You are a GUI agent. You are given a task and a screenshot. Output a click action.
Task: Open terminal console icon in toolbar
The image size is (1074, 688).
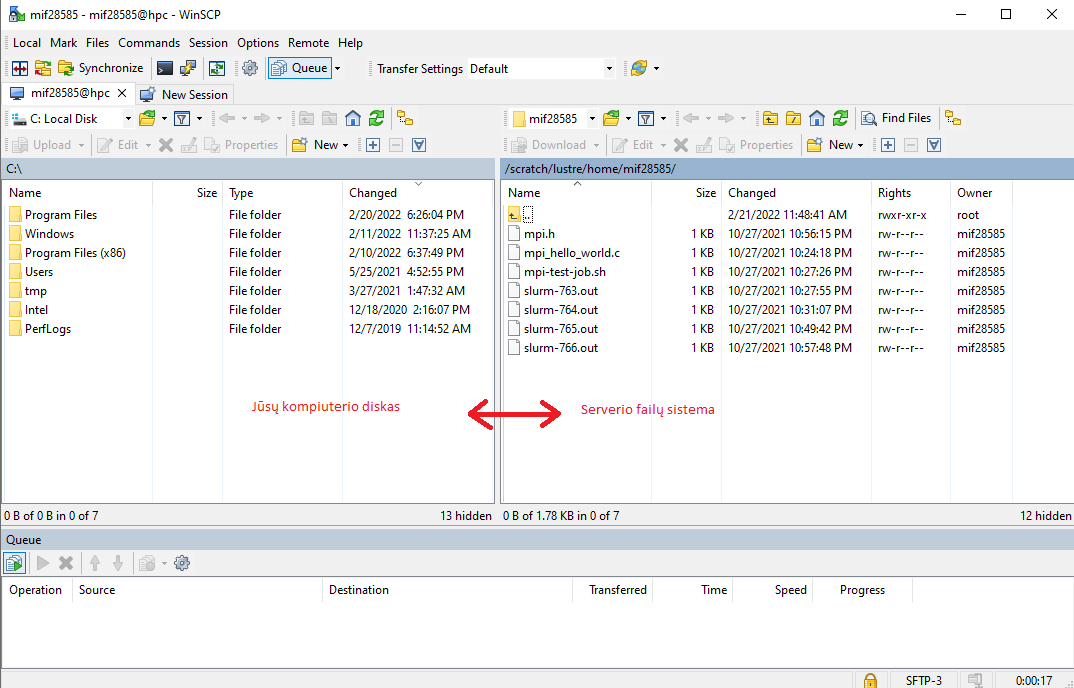pyautogui.click(x=164, y=69)
